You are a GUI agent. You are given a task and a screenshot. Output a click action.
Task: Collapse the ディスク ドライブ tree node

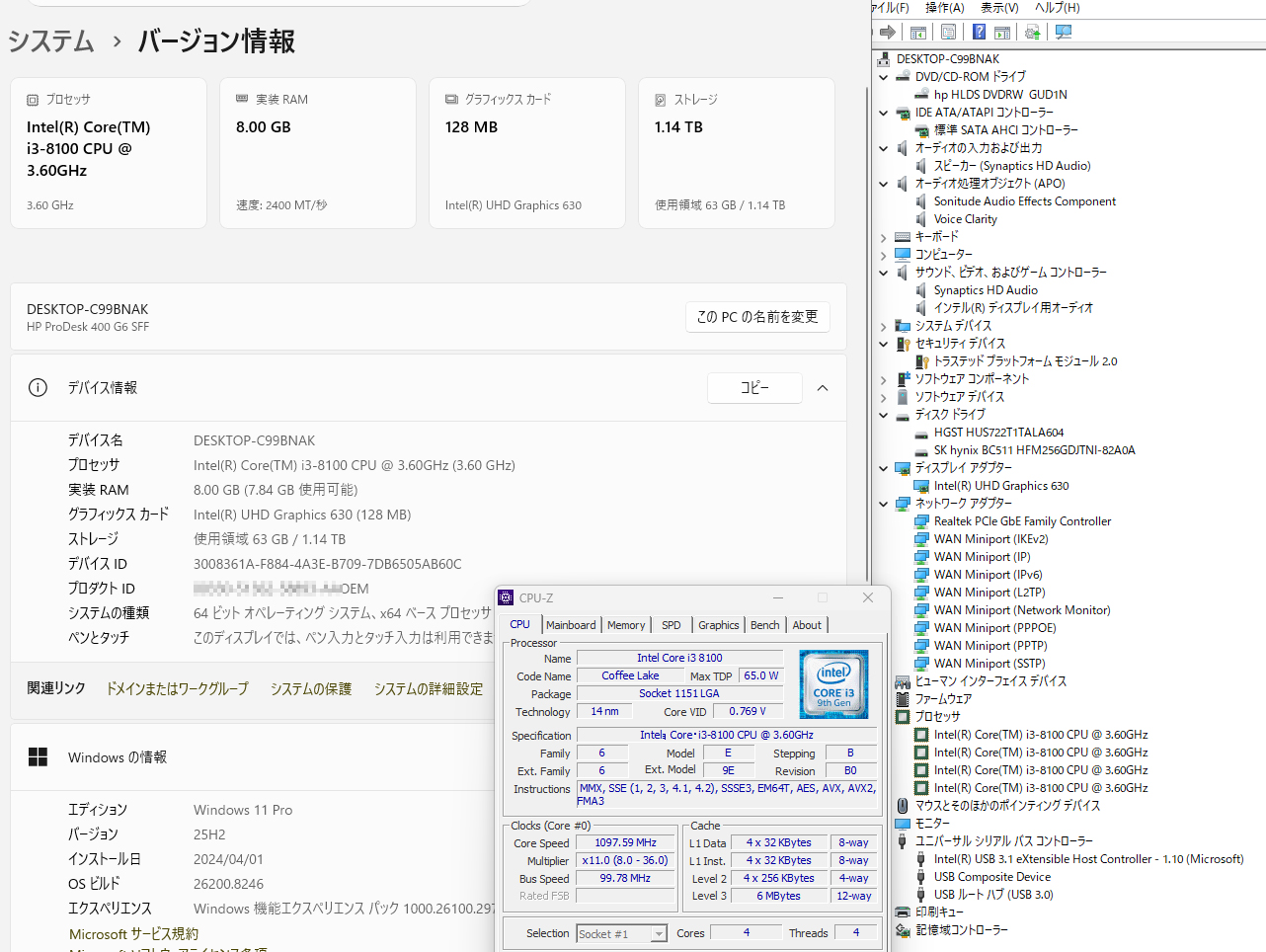tap(884, 415)
